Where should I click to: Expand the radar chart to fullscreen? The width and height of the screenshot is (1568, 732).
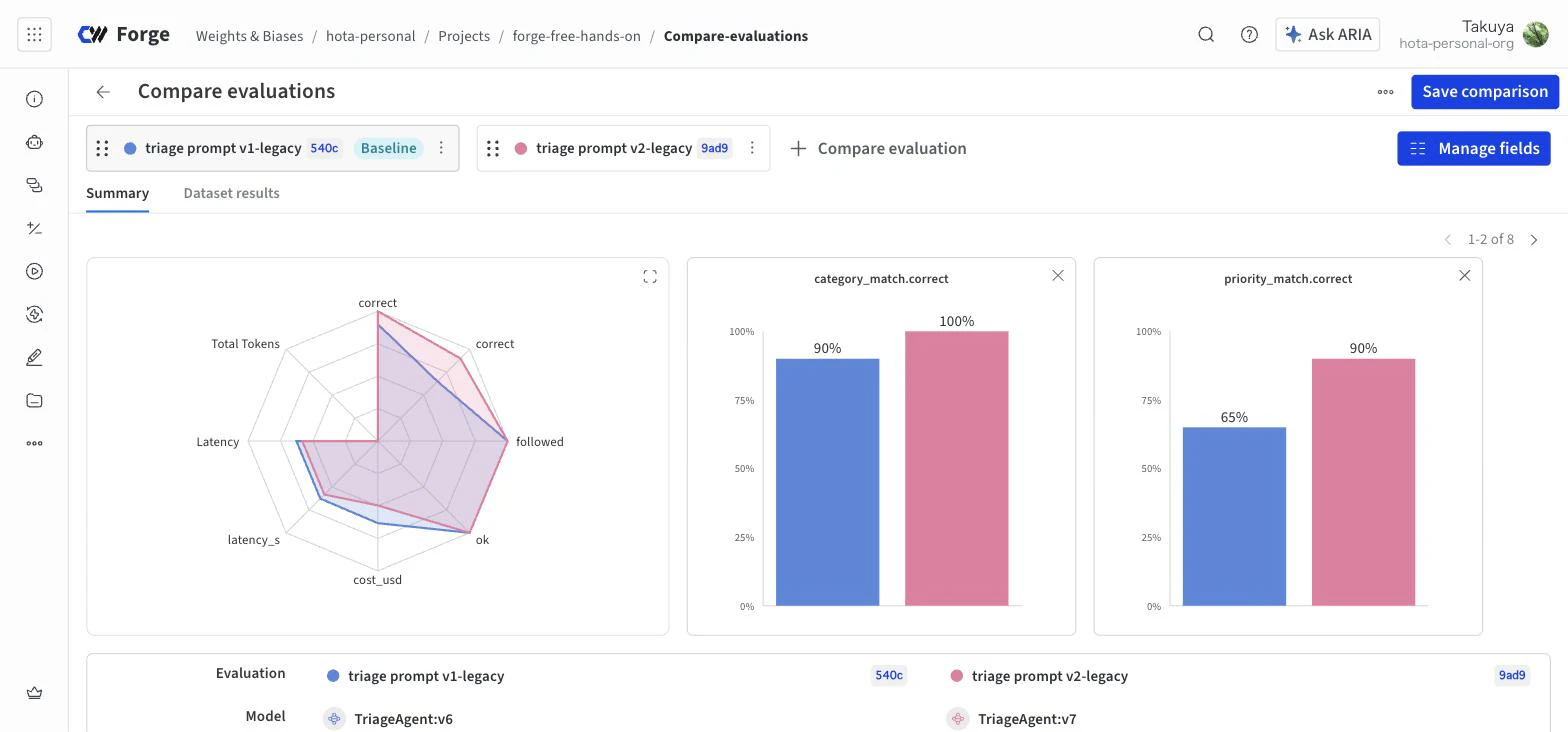tap(650, 277)
